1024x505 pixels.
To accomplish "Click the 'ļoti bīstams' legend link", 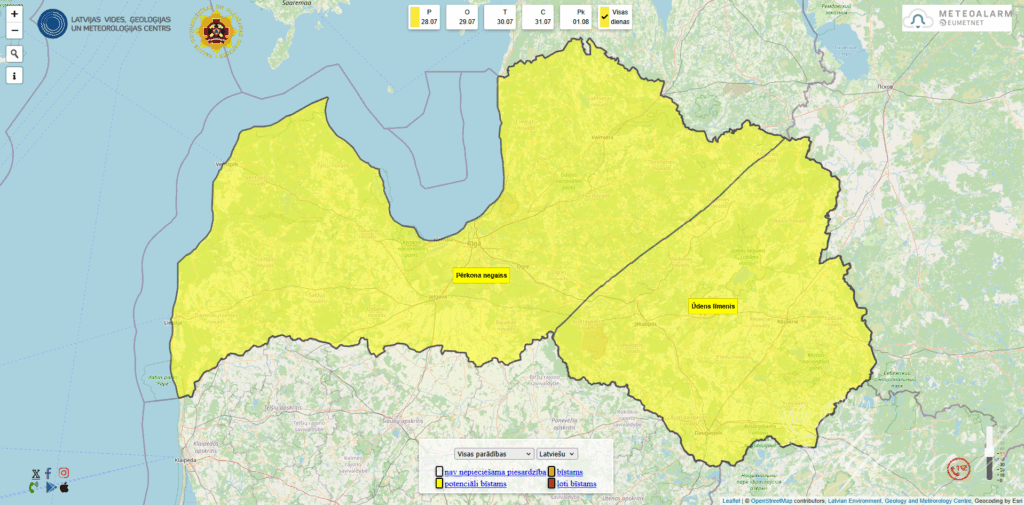I will click(x=576, y=484).
